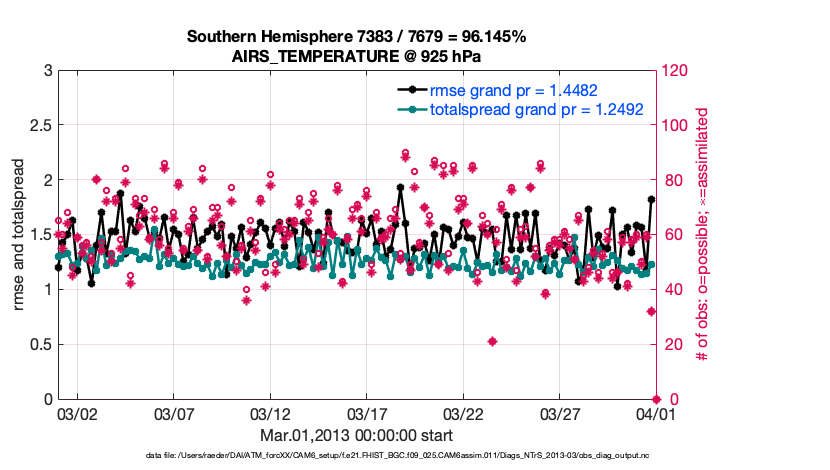
Task: Click the 04/01 date tick label
Action: (x=654, y=413)
